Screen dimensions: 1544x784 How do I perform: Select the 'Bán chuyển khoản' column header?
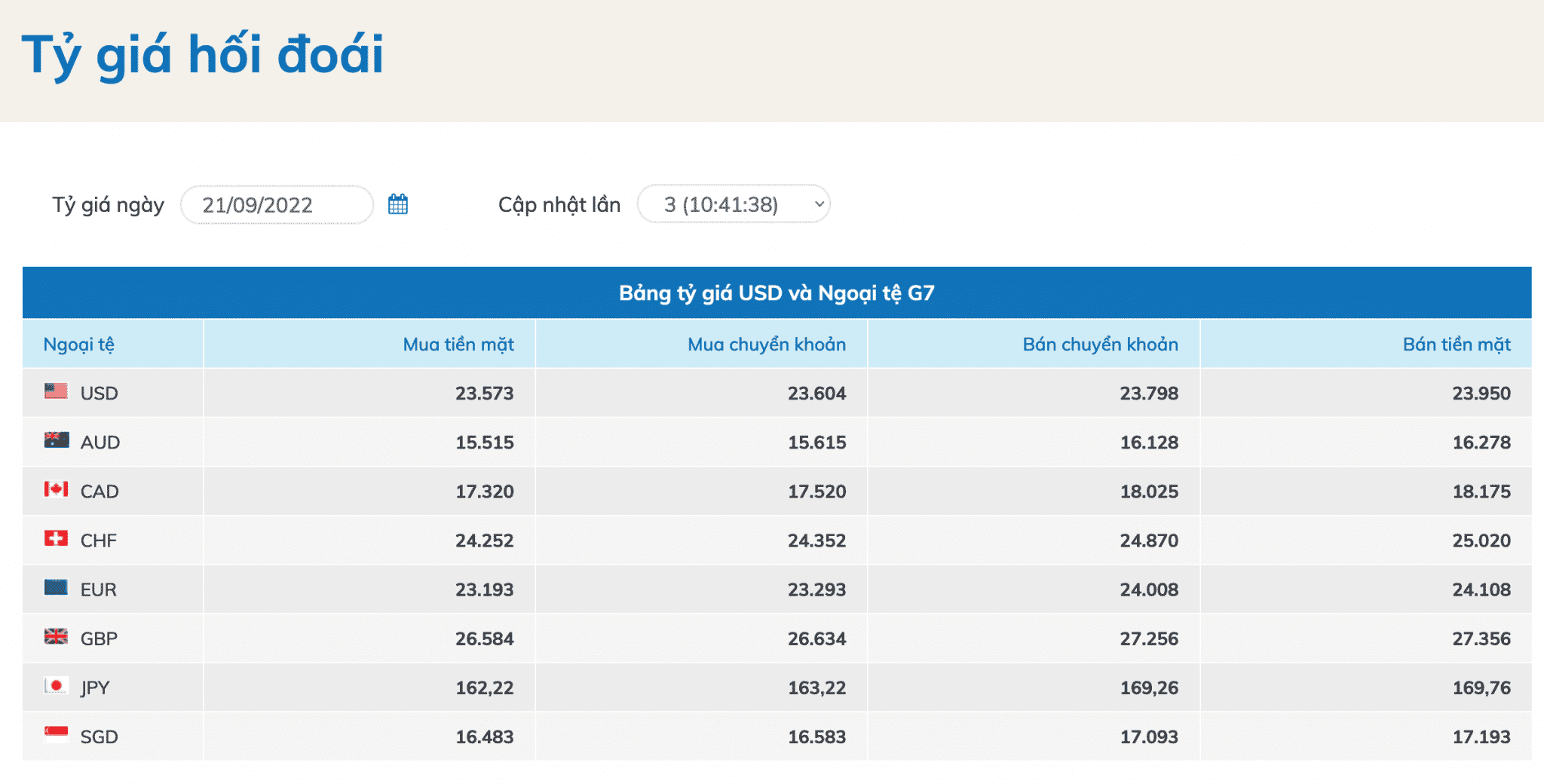tap(1099, 345)
